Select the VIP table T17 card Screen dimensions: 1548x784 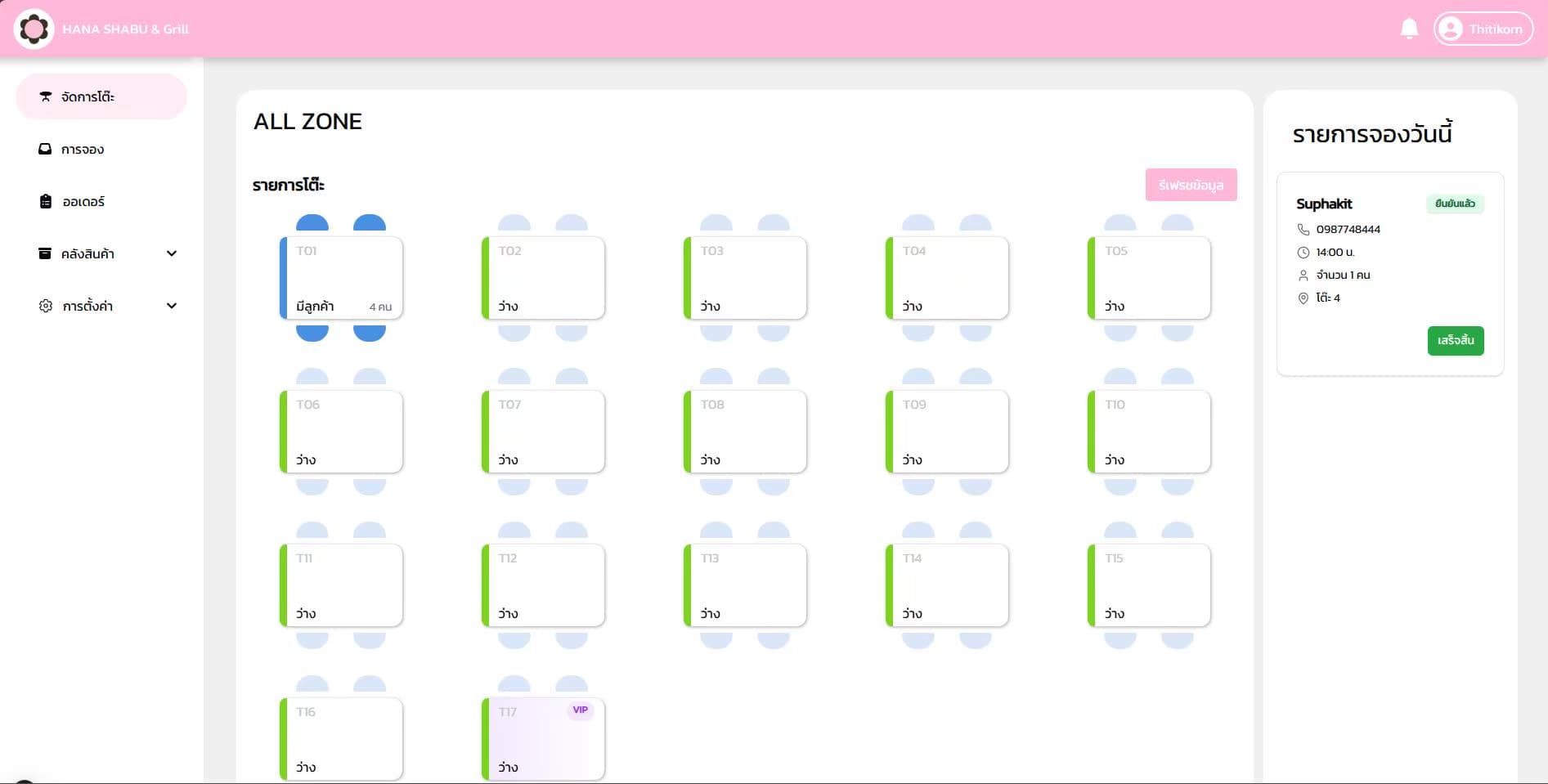(542, 738)
